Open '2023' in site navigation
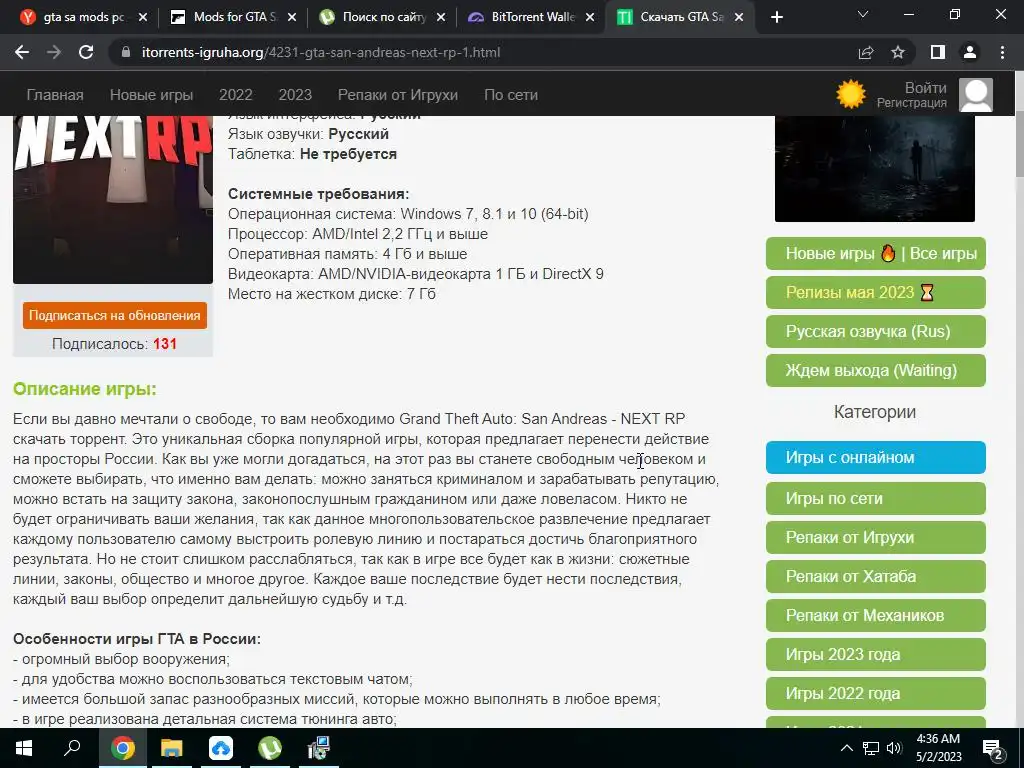This screenshot has height=768, width=1024. point(295,95)
